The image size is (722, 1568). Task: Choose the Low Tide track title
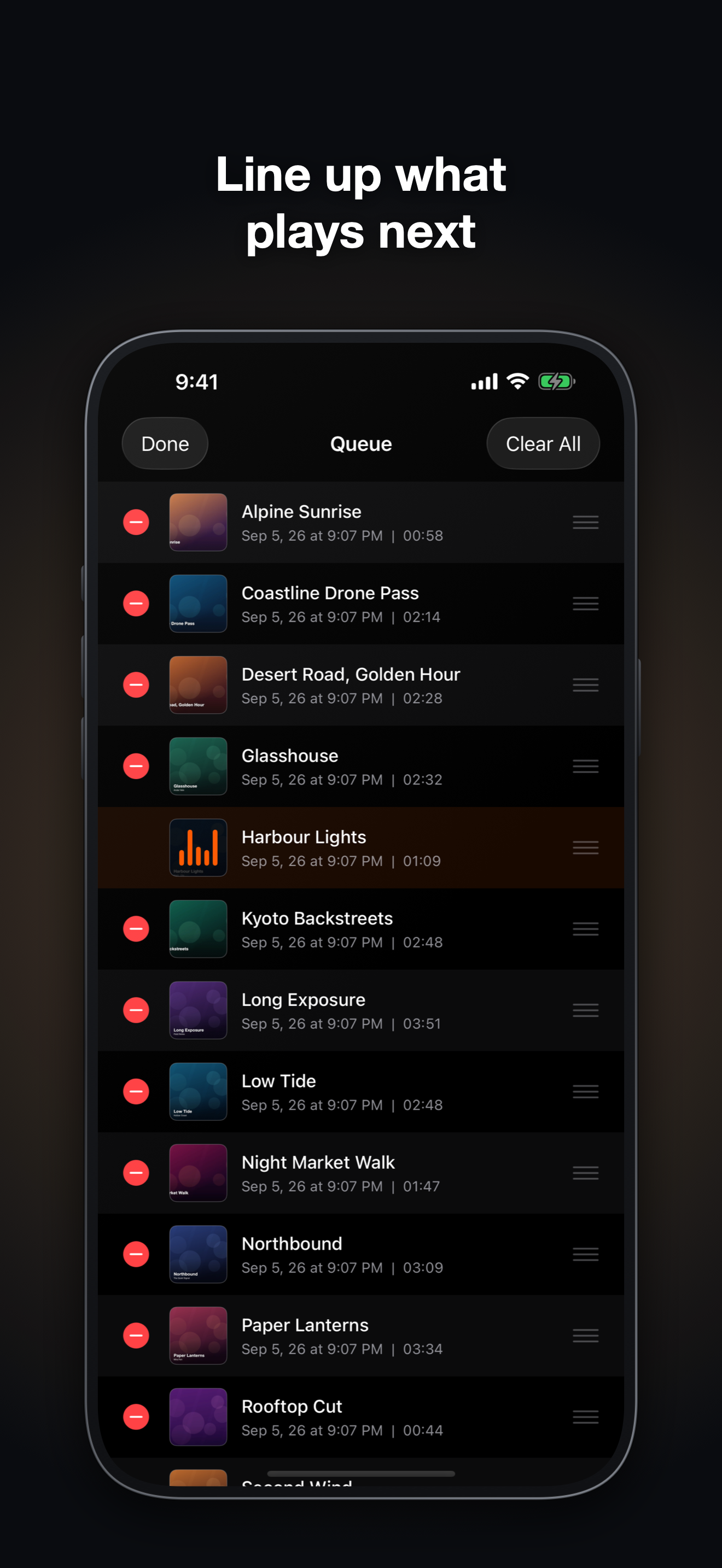click(x=279, y=1081)
